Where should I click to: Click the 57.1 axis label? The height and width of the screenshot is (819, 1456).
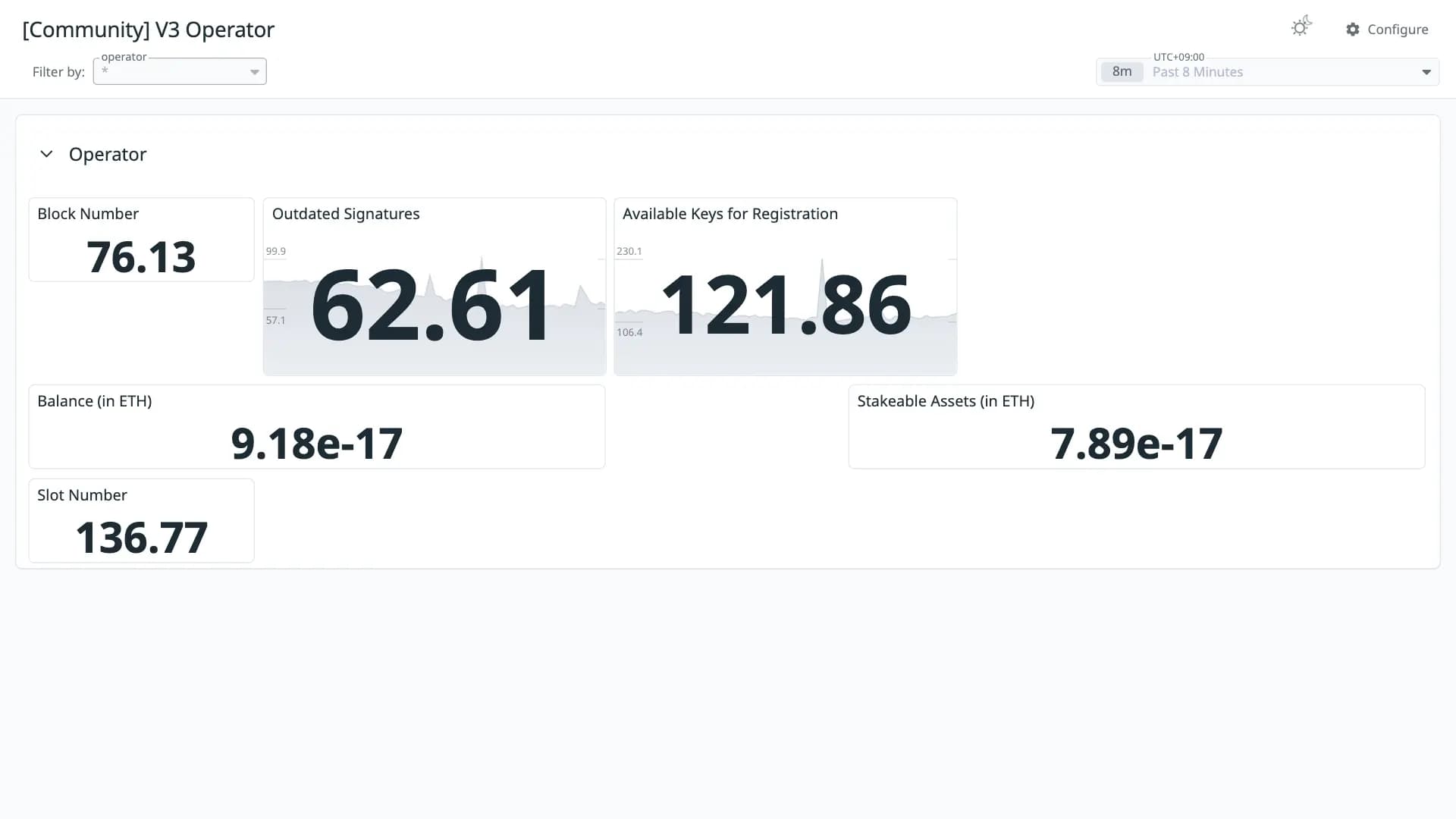coord(275,320)
